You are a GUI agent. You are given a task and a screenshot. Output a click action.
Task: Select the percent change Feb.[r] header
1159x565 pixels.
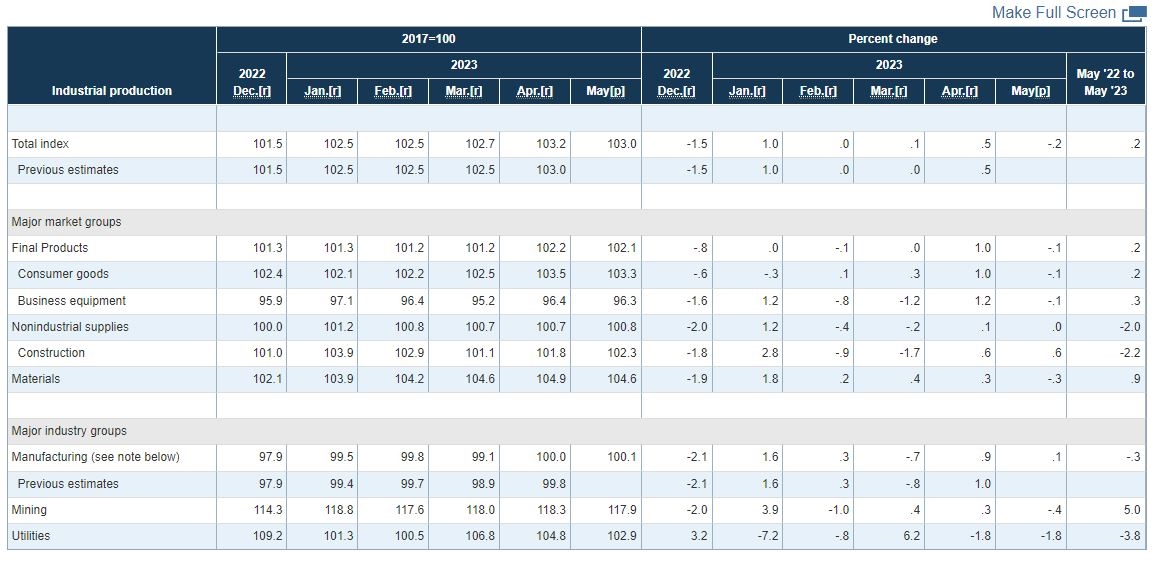(818, 91)
